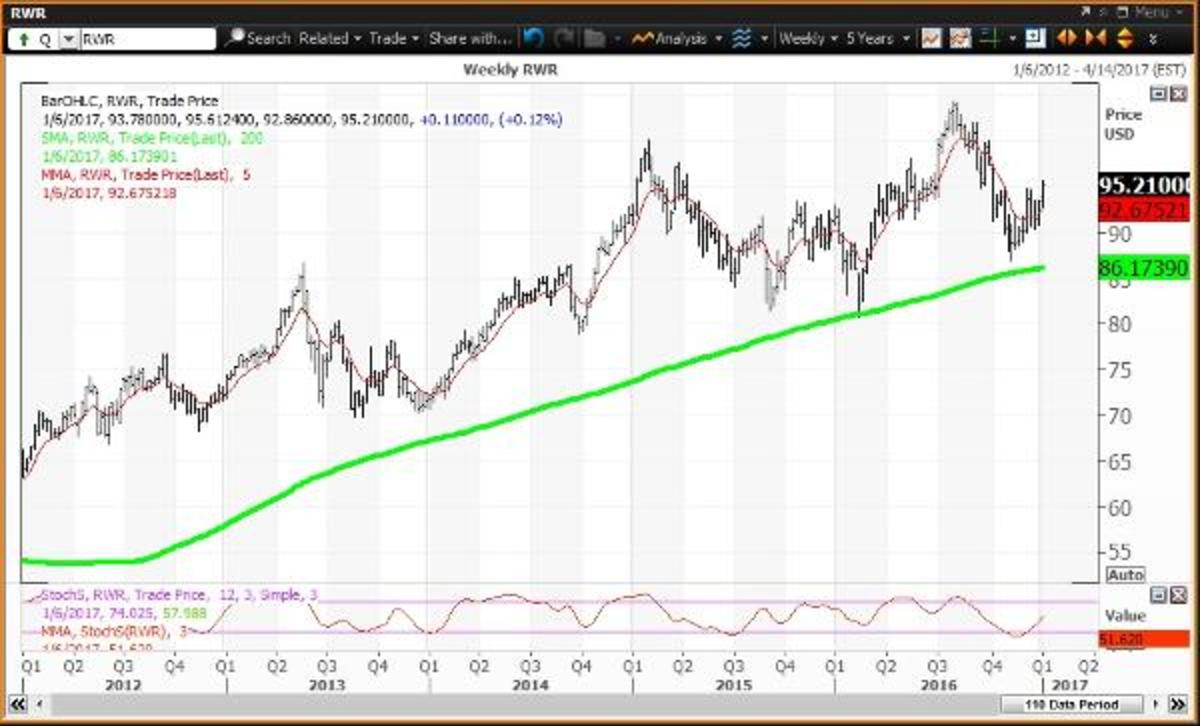Click the 2014 year label on time axis
Viewport: 1200px width, 726px height.
[x=529, y=685]
